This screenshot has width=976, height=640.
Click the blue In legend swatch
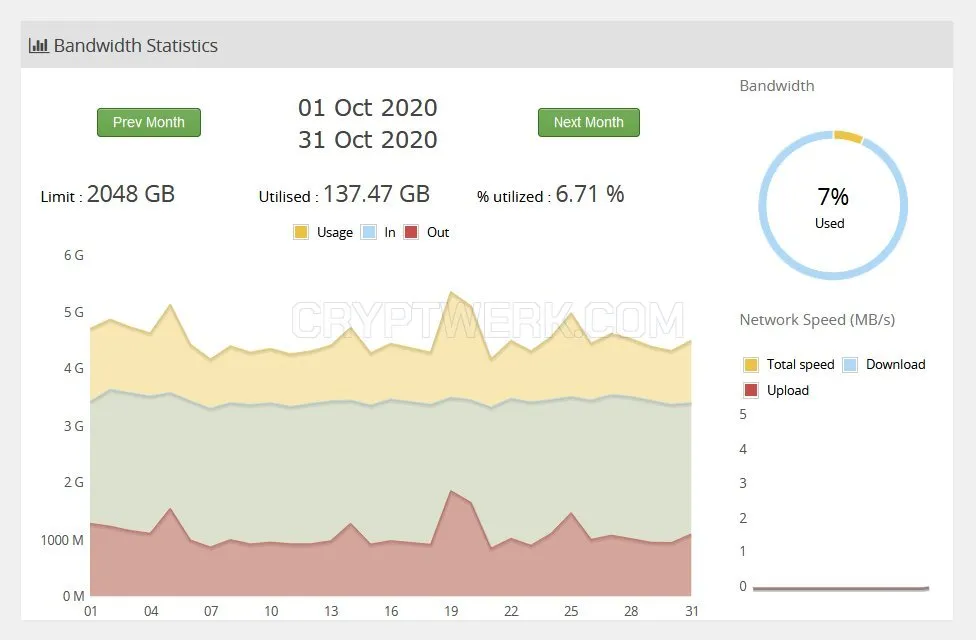pyautogui.click(x=368, y=232)
